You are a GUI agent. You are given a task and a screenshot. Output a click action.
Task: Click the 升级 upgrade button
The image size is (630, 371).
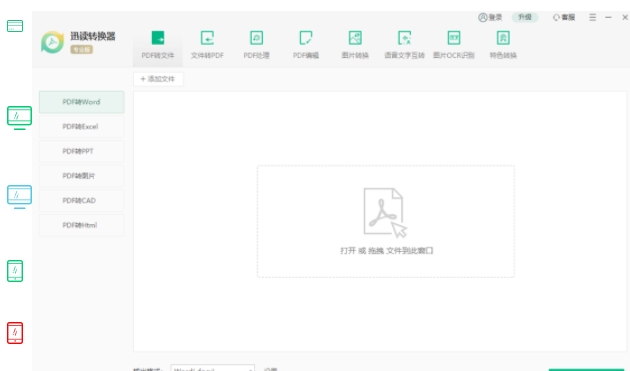point(525,17)
